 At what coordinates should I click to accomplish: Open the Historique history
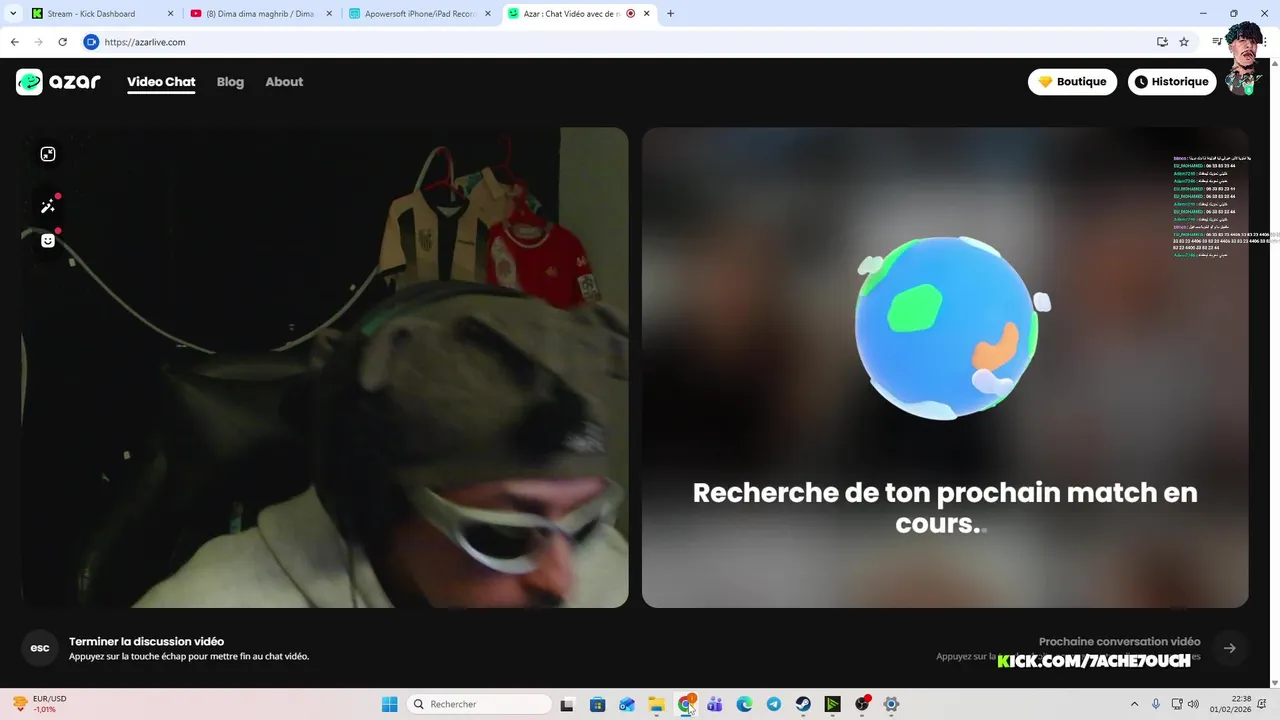1172,82
